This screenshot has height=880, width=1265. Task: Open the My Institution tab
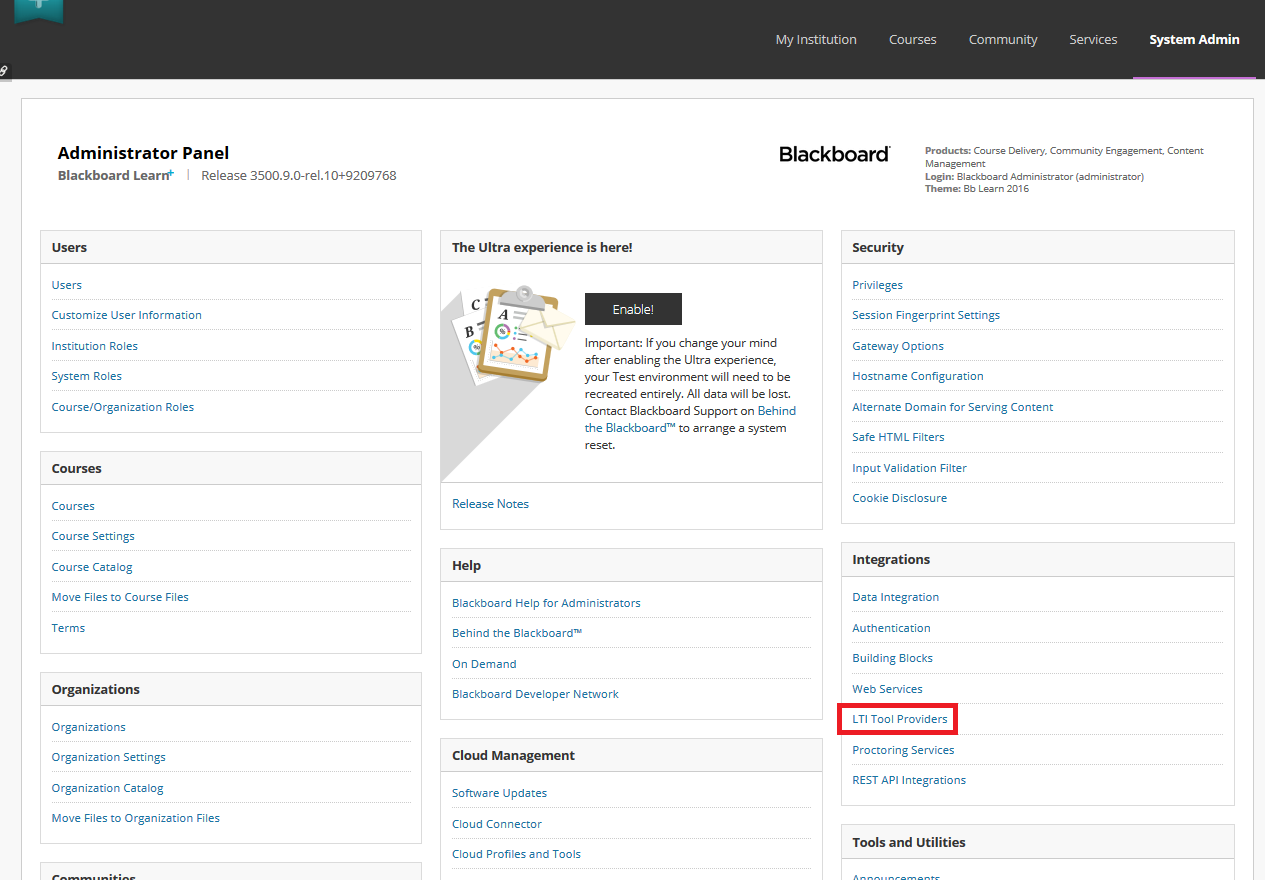point(816,40)
